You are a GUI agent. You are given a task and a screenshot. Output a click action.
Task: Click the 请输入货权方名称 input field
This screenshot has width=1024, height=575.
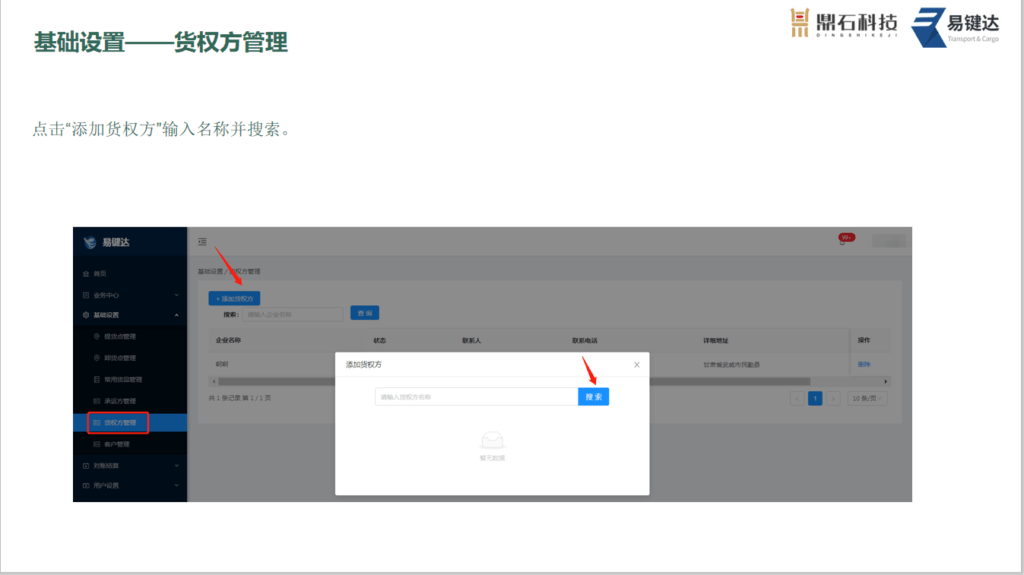pyautogui.click(x=477, y=397)
